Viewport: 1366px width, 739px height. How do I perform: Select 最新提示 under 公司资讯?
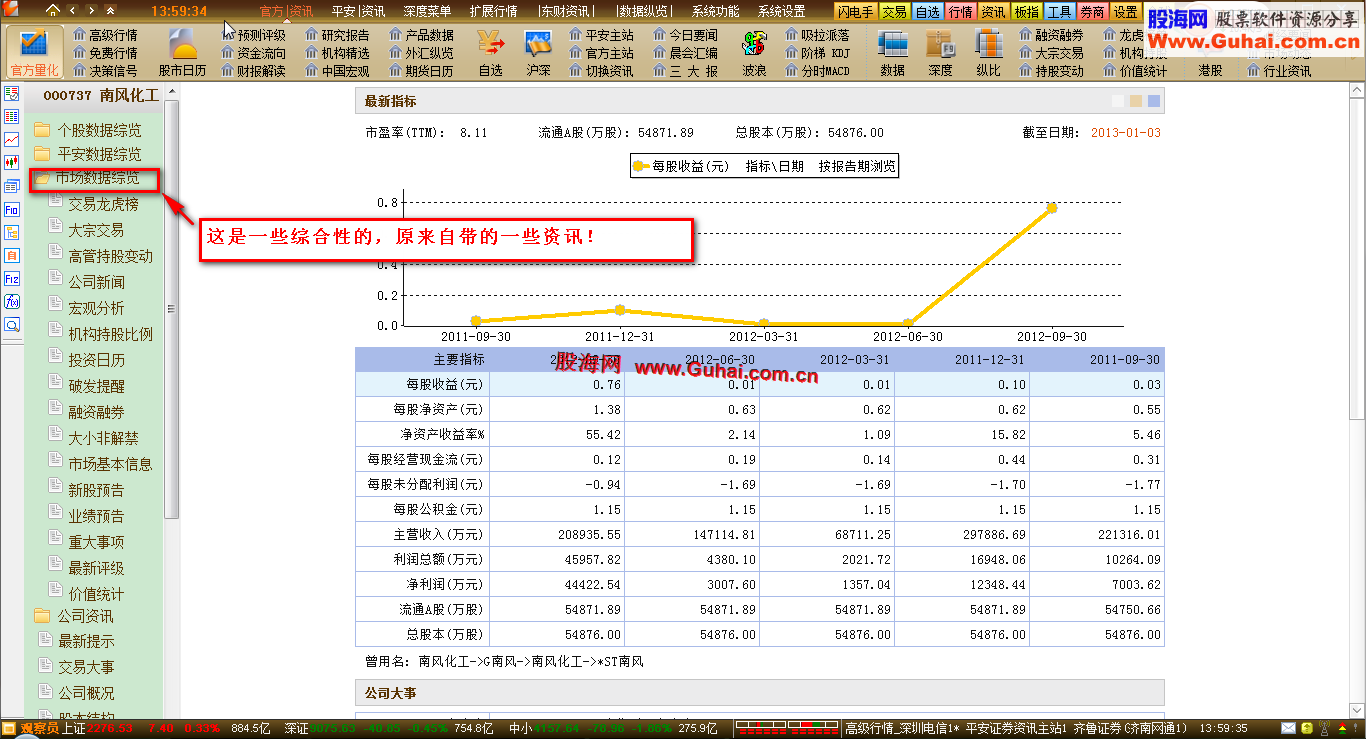point(76,641)
